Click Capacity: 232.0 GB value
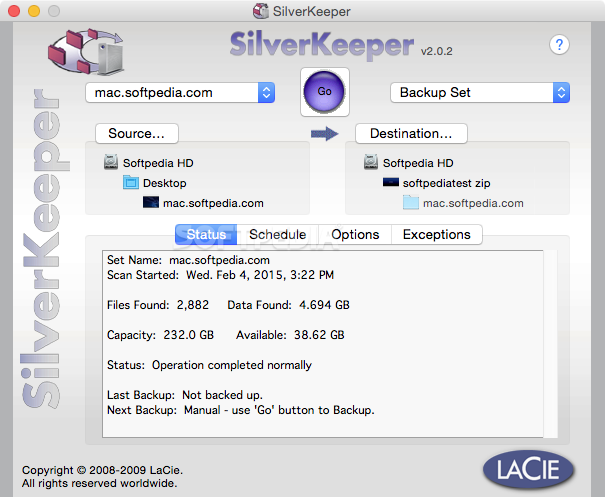This screenshot has width=605, height=497. click(188, 335)
